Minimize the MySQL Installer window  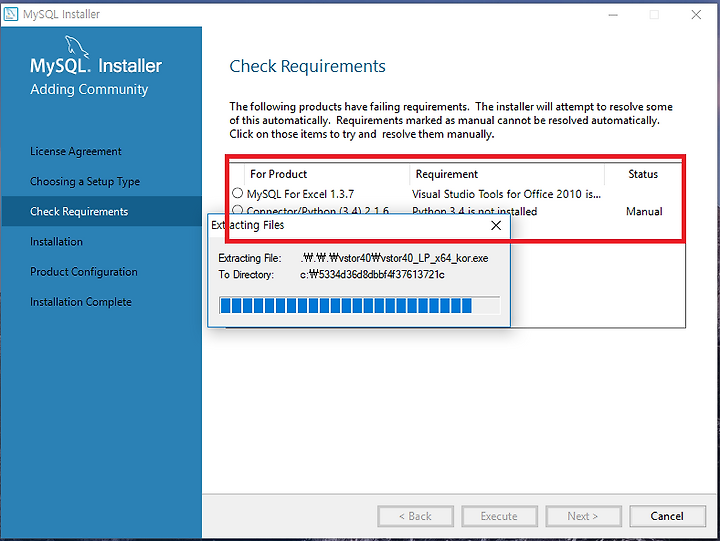click(613, 15)
